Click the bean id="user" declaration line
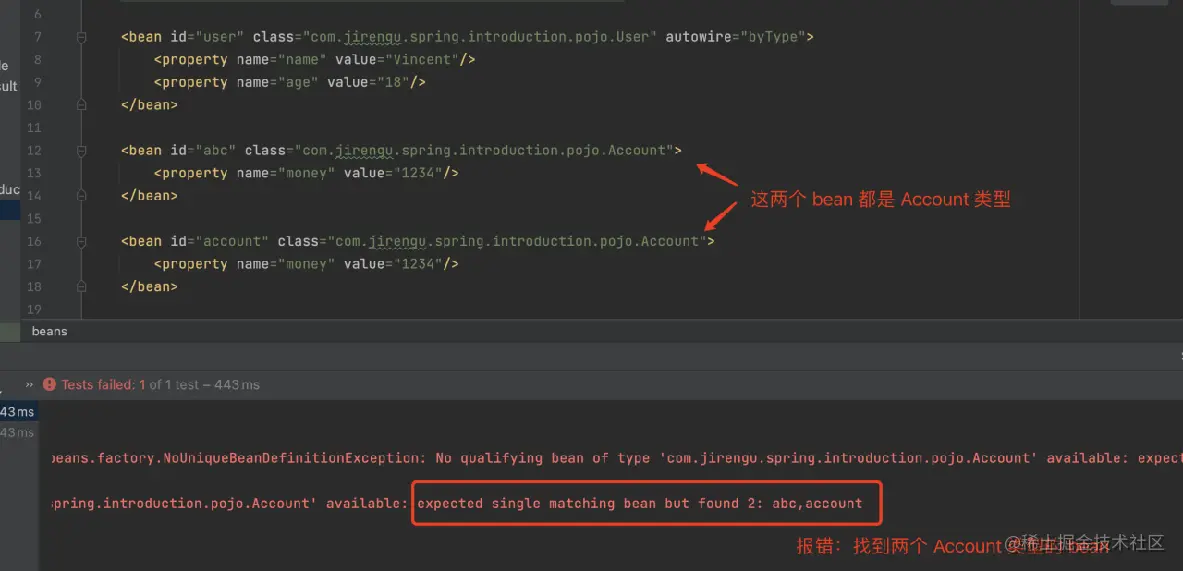Screen dimensions: 1184x572 (467, 37)
